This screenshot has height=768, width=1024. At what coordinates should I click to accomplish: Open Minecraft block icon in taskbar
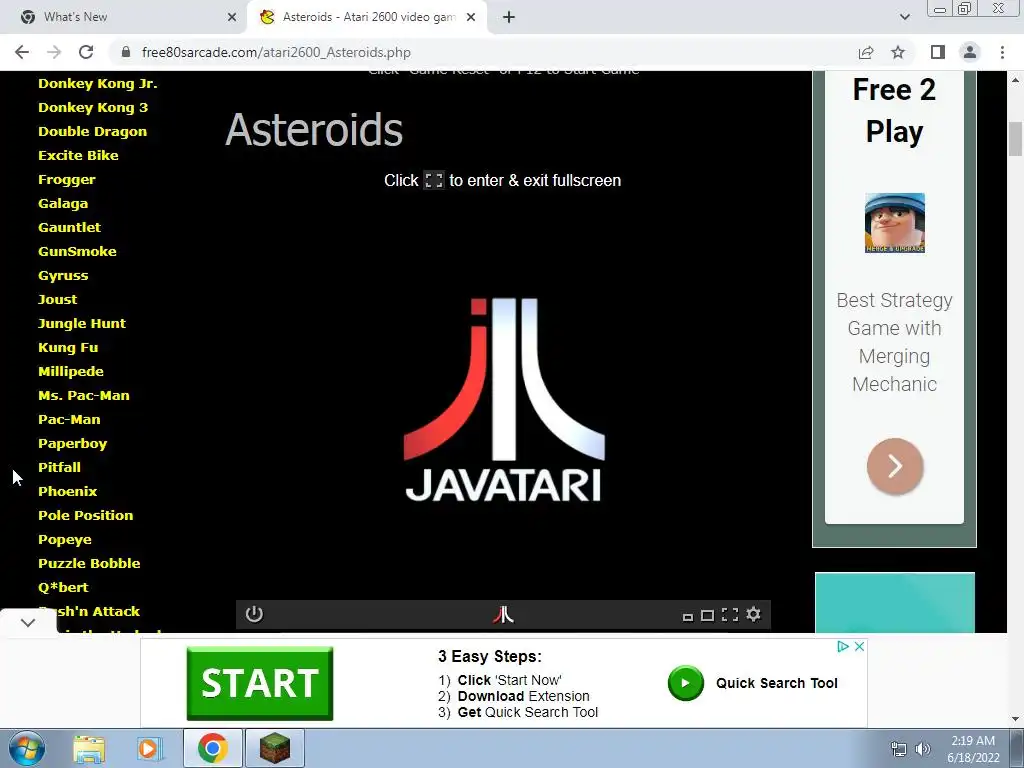pos(275,748)
